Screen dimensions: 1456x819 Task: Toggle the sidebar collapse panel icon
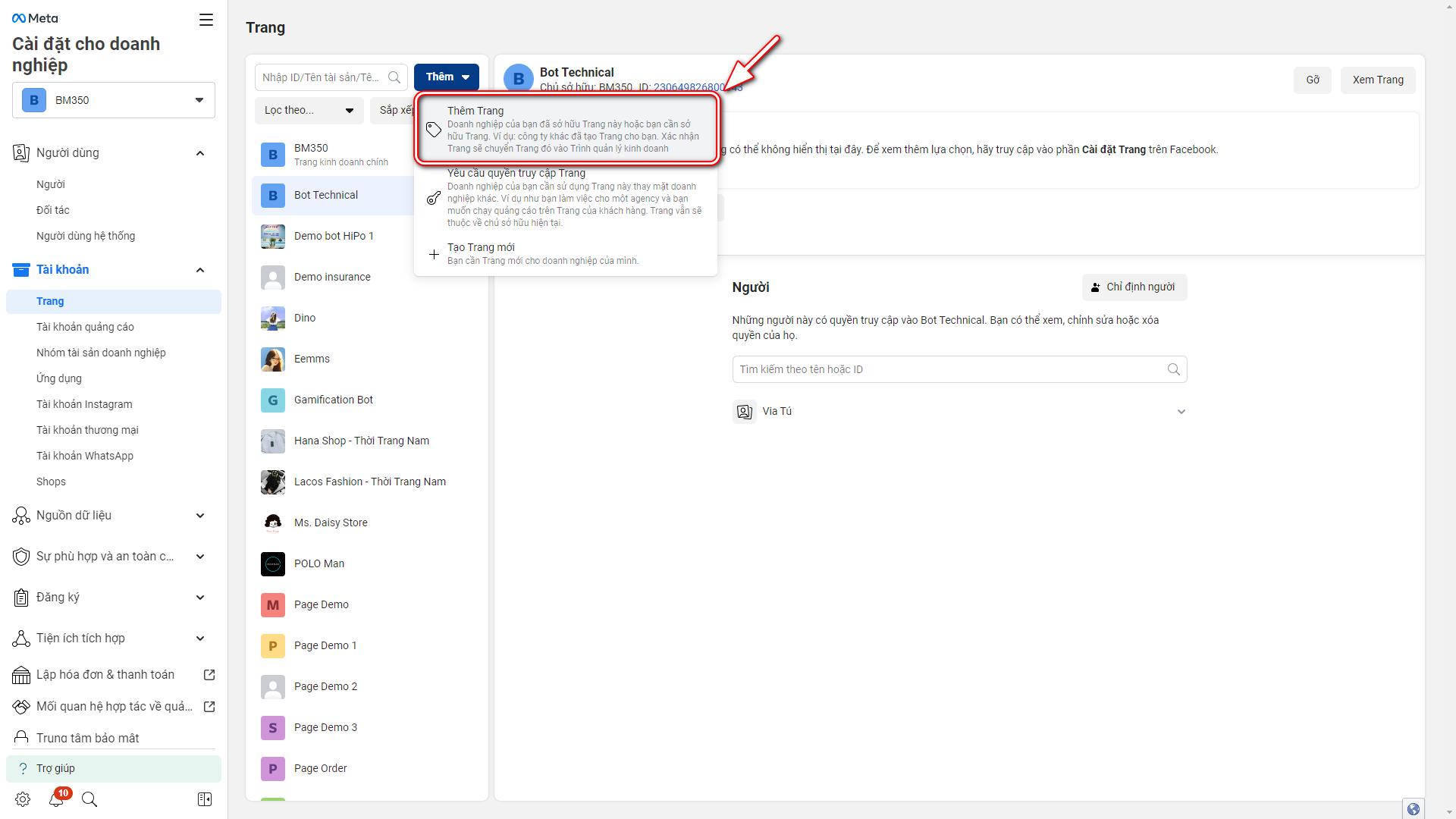pyautogui.click(x=205, y=799)
